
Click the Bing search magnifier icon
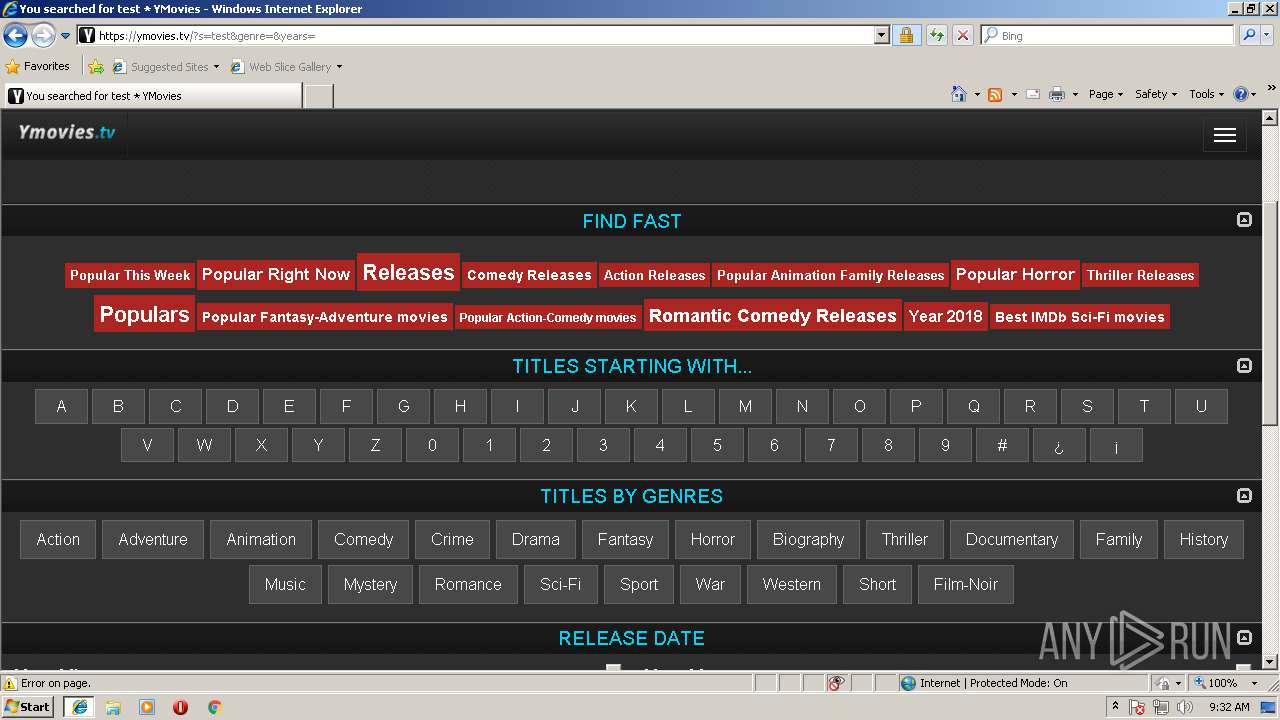1248,35
